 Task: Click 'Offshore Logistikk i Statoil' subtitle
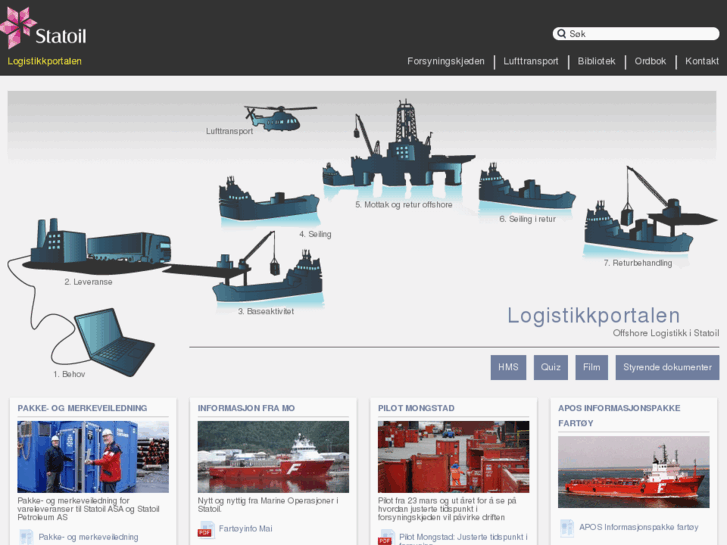pos(666,333)
